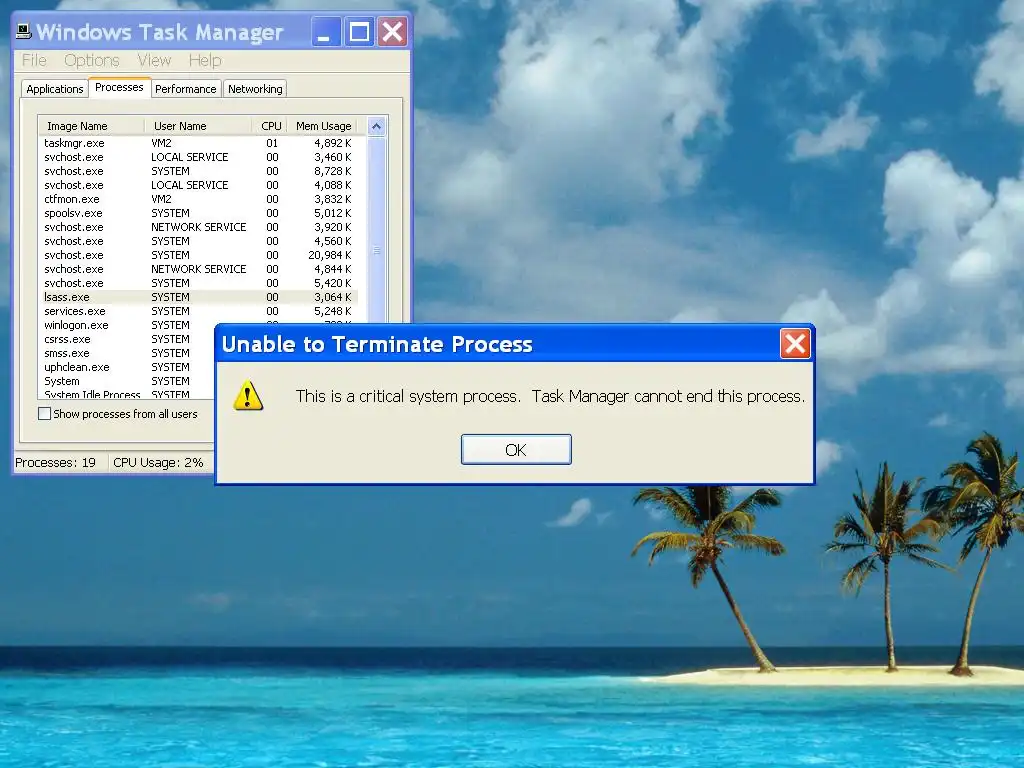Select the uphclean.exe process row
Image resolution: width=1024 pixels, height=768 pixels.
click(x=127, y=367)
